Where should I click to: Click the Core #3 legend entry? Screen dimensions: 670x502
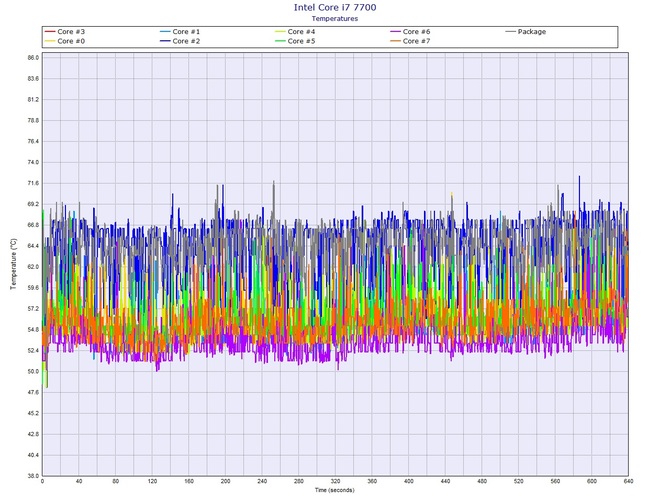tap(65, 32)
